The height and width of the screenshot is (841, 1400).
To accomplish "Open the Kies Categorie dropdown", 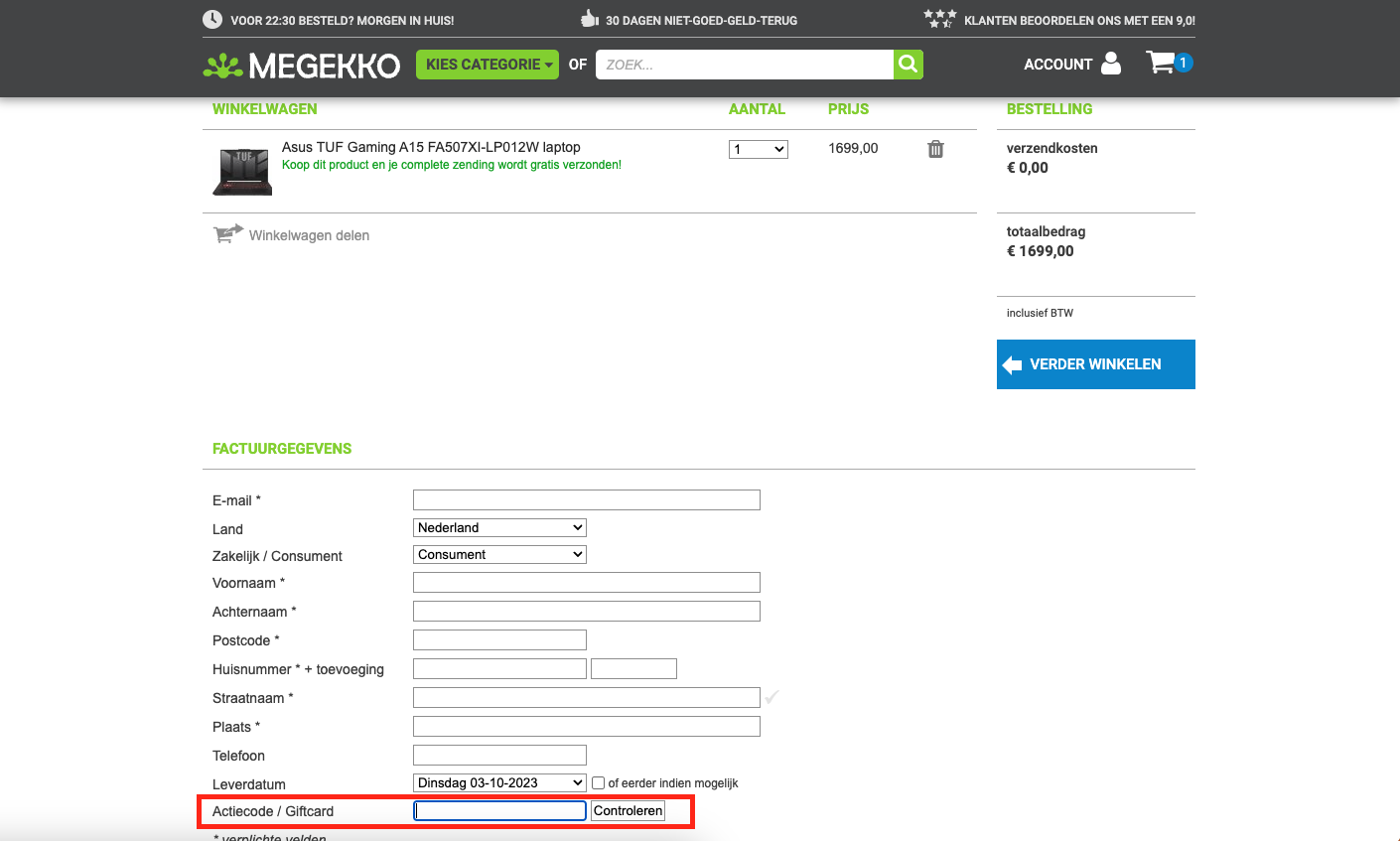I will click(x=488, y=65).
